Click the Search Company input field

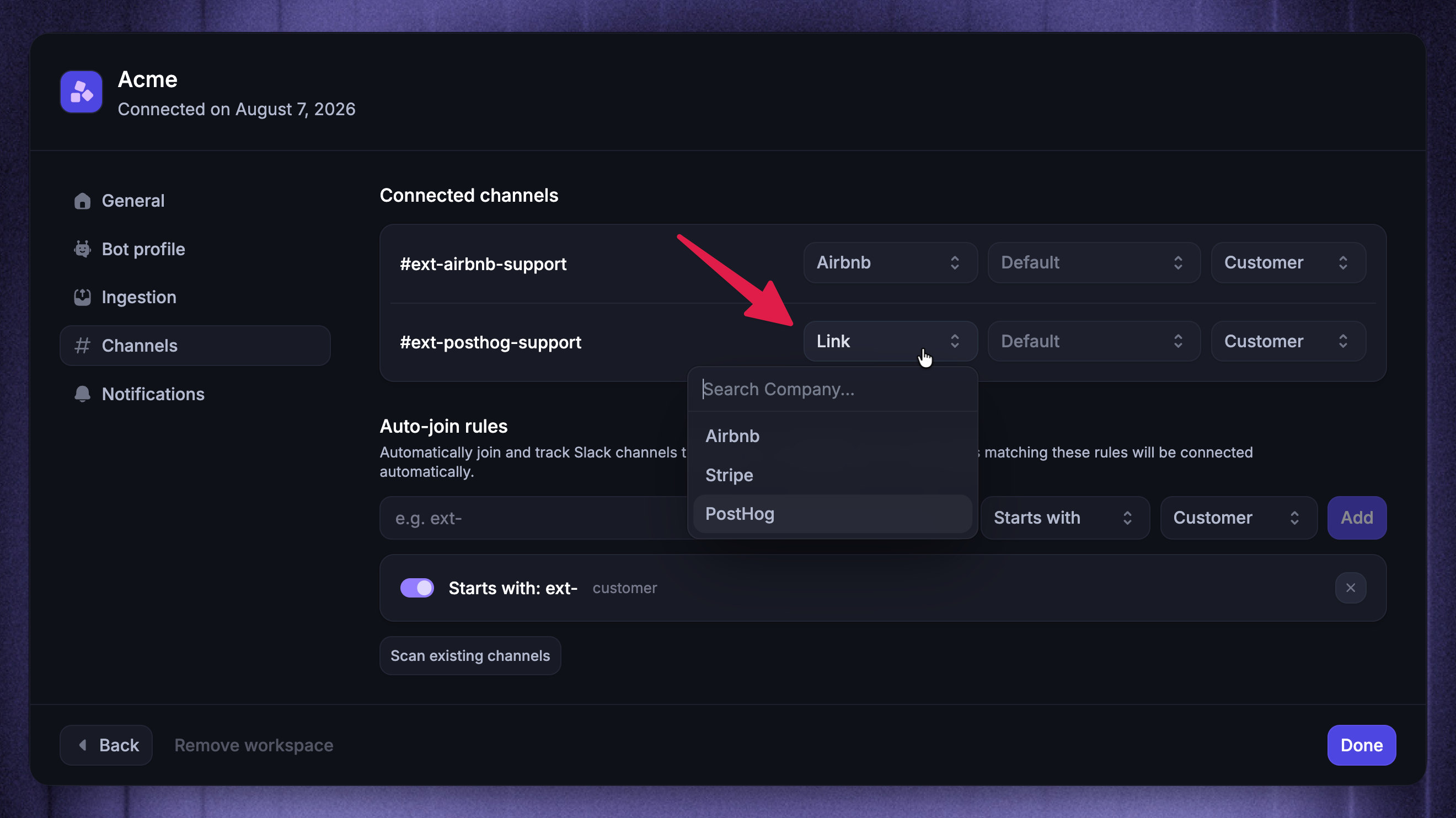[x=832, y=389]
